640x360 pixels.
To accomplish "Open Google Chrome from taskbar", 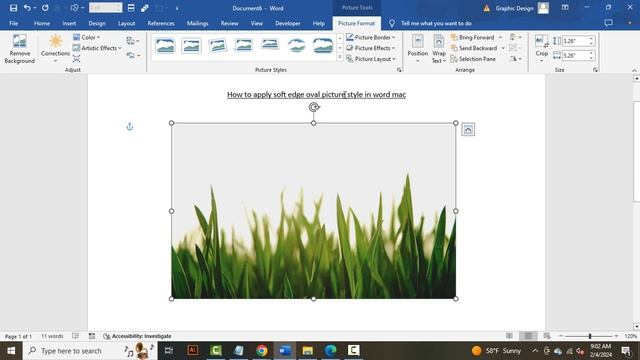I will (x=262, y=351).
